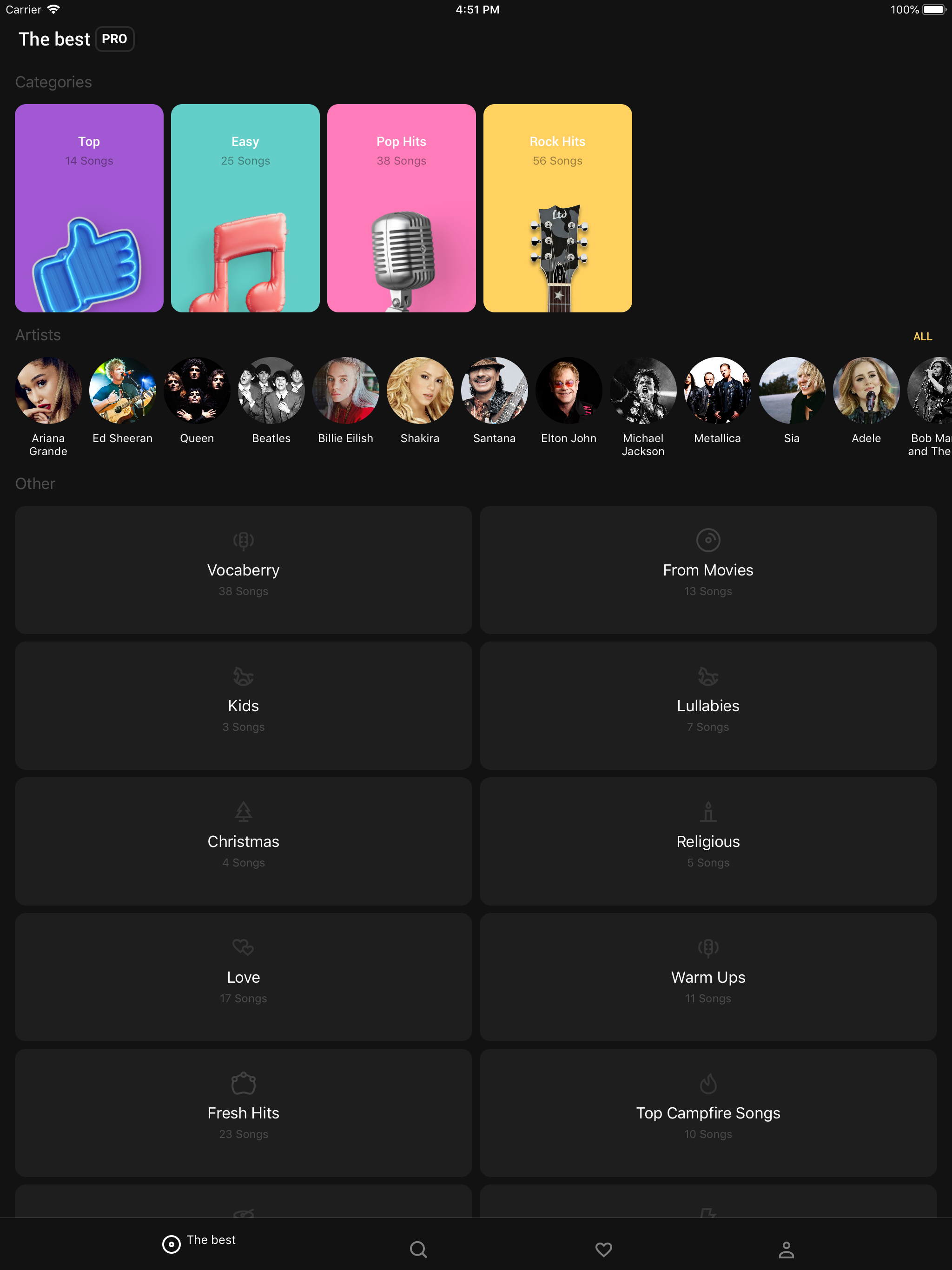Open the Top category card

pos(89,208)
